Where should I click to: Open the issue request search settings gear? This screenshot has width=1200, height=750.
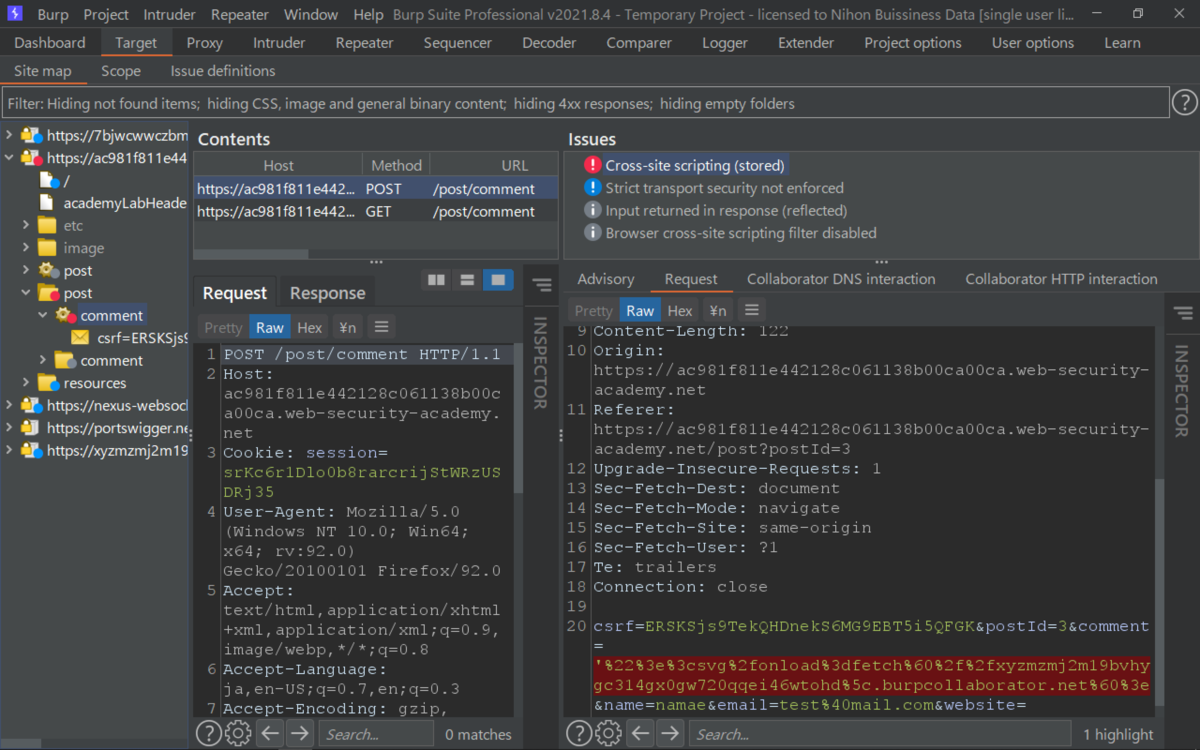(x=609, y=734)
